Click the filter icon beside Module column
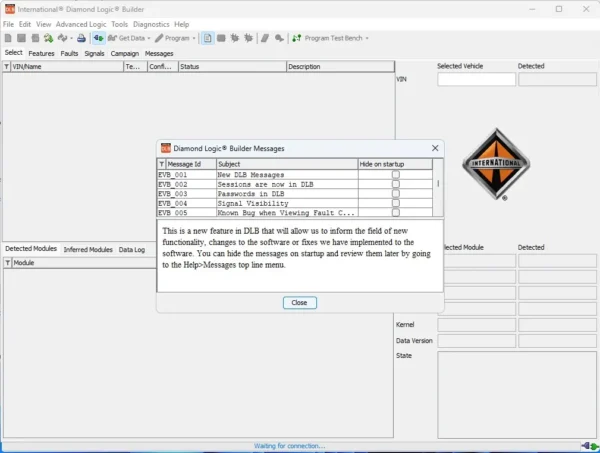The height and width of the screenshot is (453, 600). (x=8, y=263)
